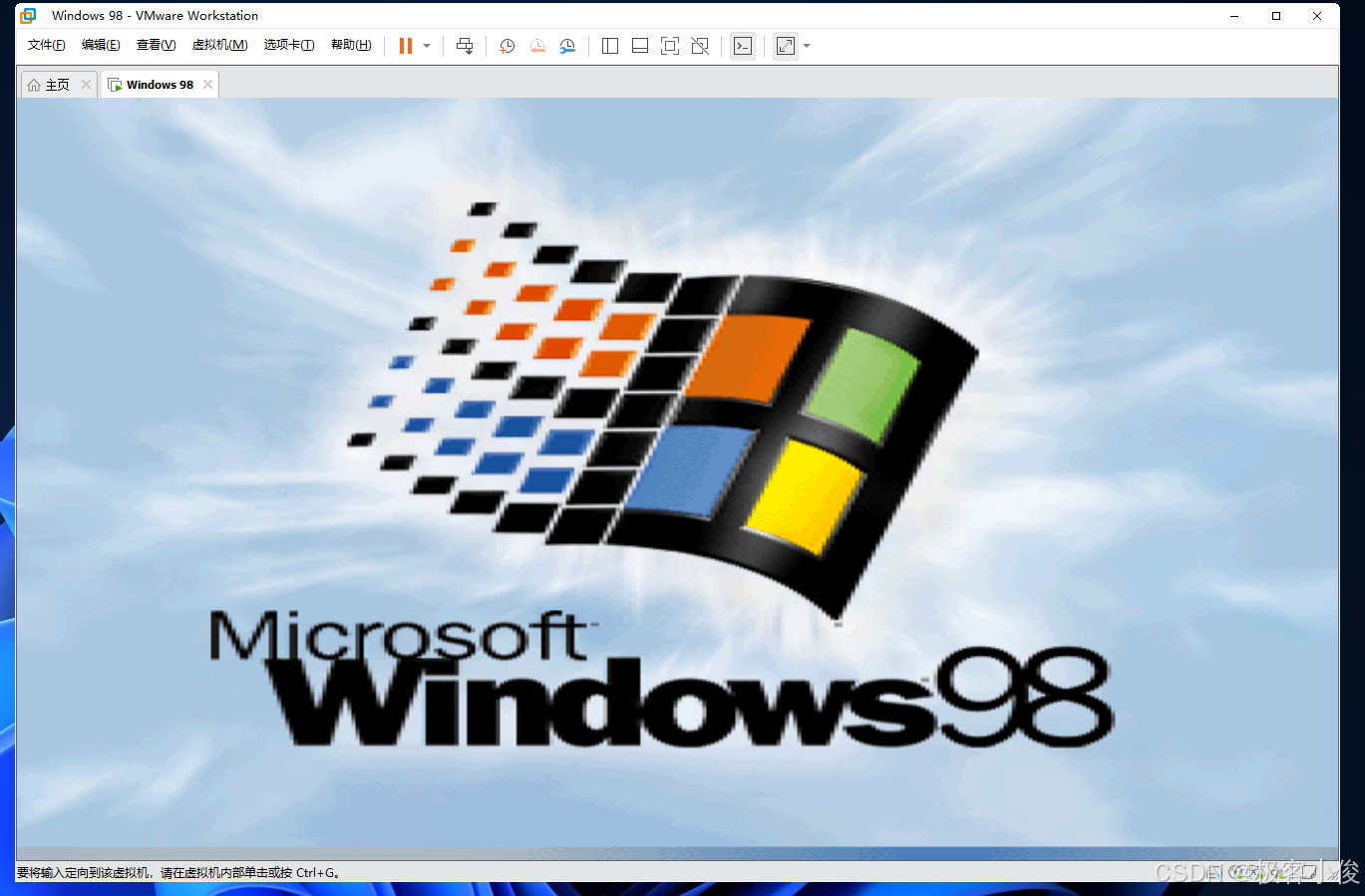This screenshot has height=896, width=1365.
Task: Expand the stretch display dropdown arrow
Action: 807,46
